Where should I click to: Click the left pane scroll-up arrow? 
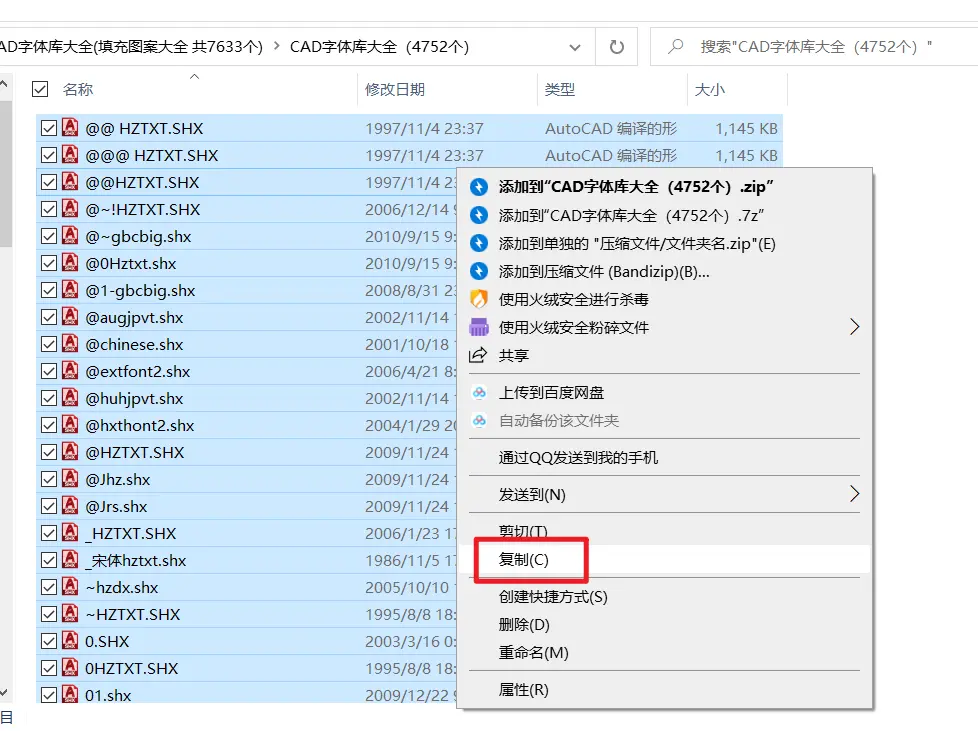4,82
